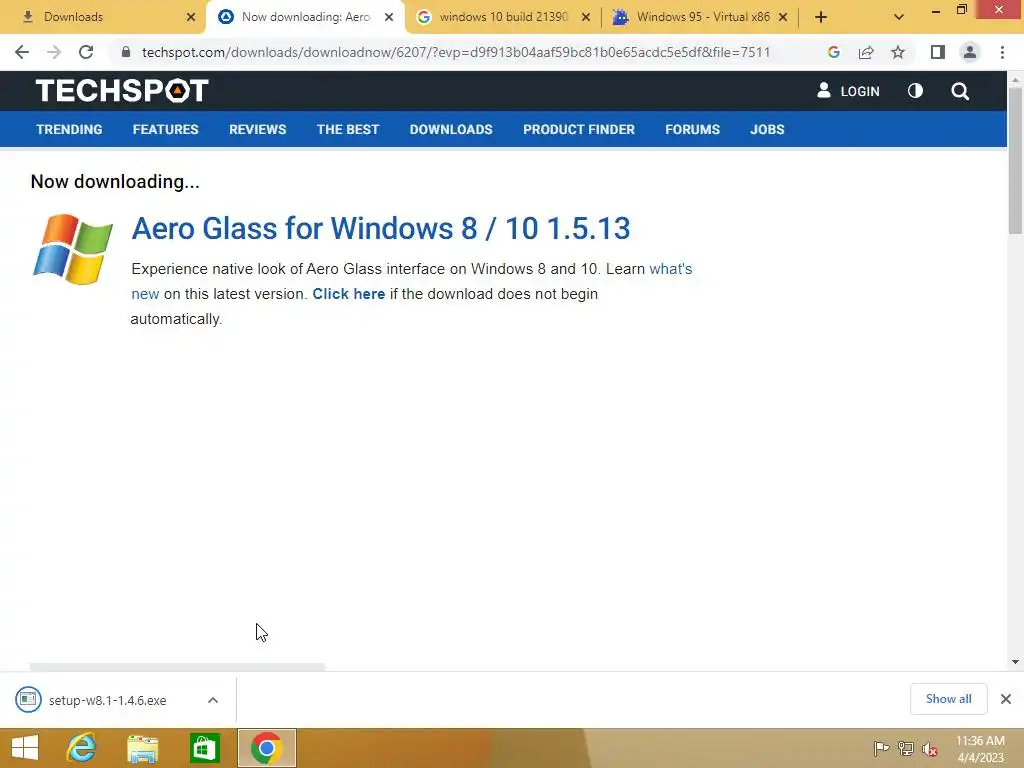Click the Windows flag logo image
The width and height of the screenshot is (1024, 768).
[x=72, y=249]
